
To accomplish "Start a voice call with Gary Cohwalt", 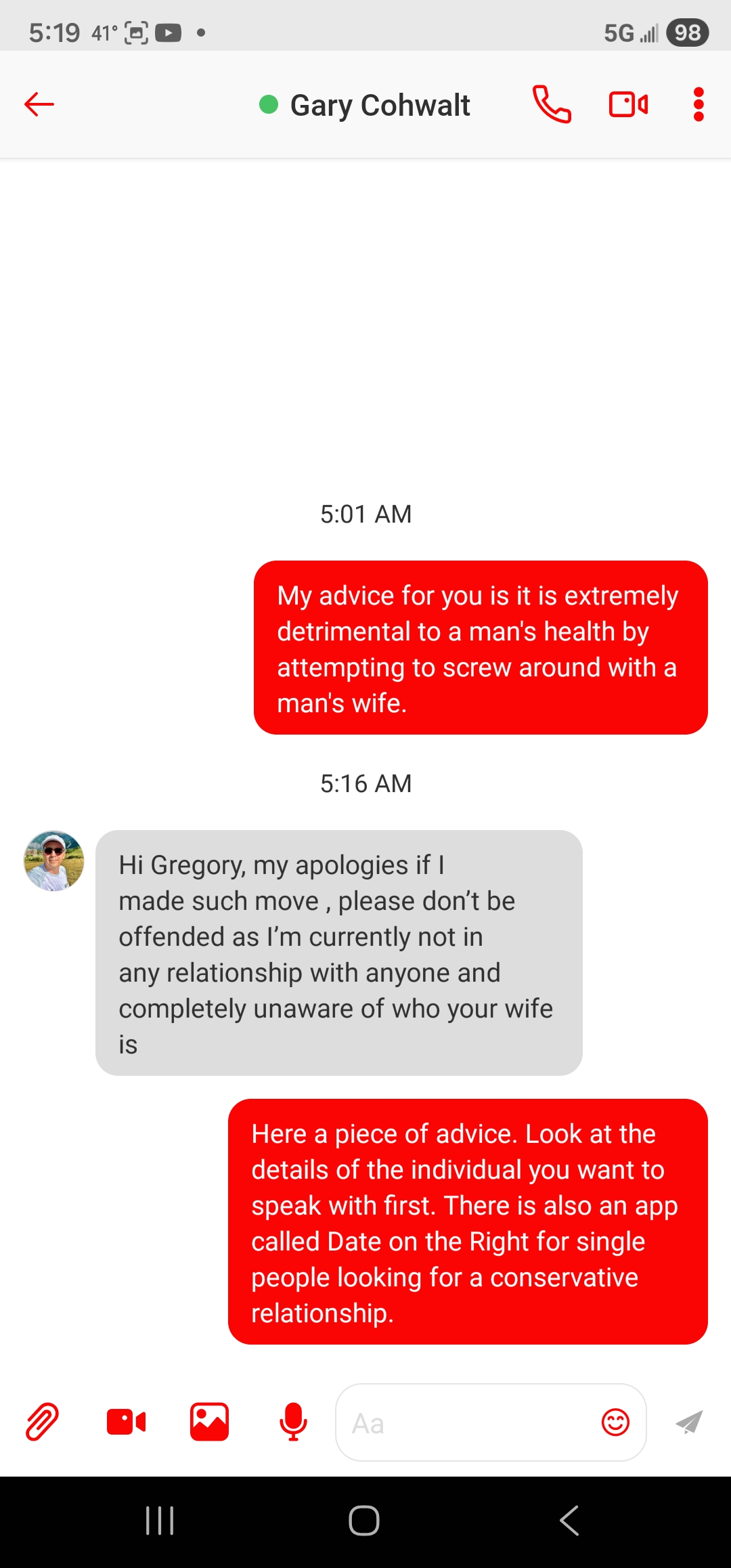I will [x=552, y=104].
